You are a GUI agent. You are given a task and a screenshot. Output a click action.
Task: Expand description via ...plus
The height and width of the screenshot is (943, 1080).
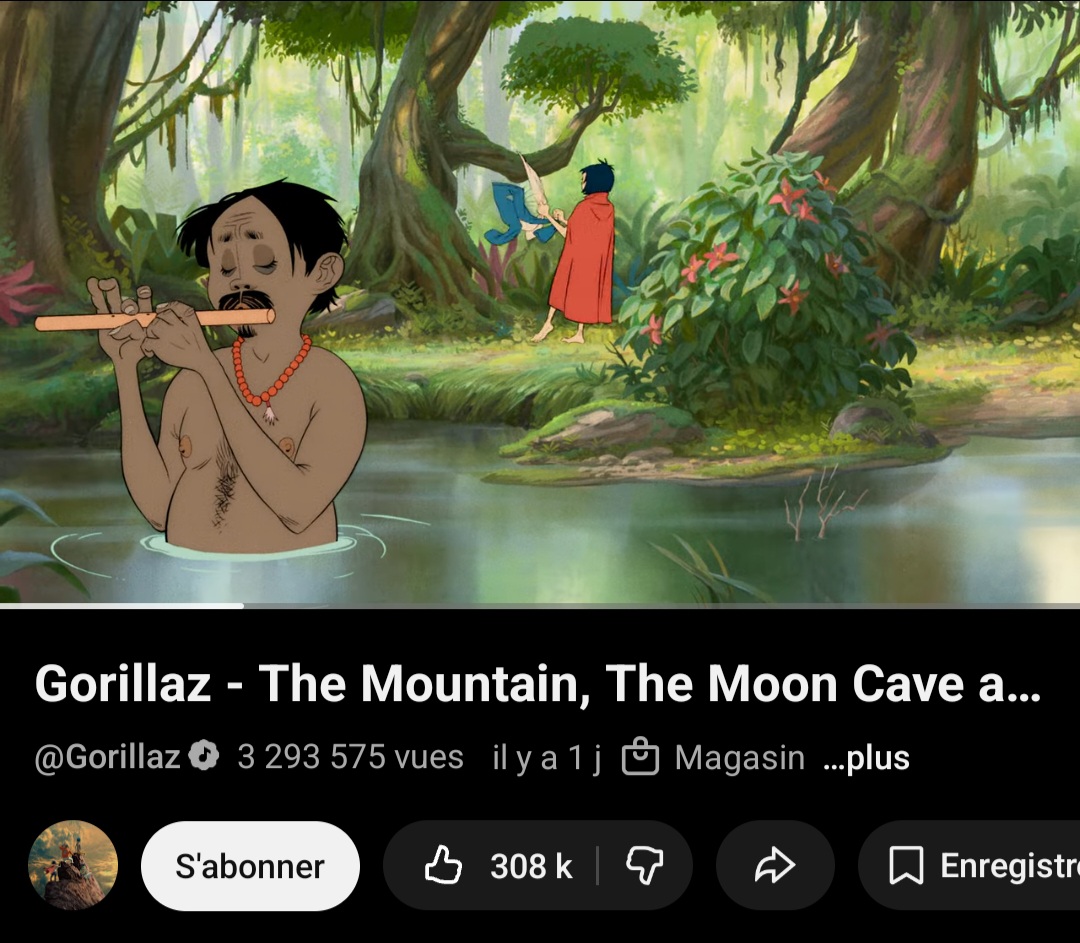coord(866,758)
